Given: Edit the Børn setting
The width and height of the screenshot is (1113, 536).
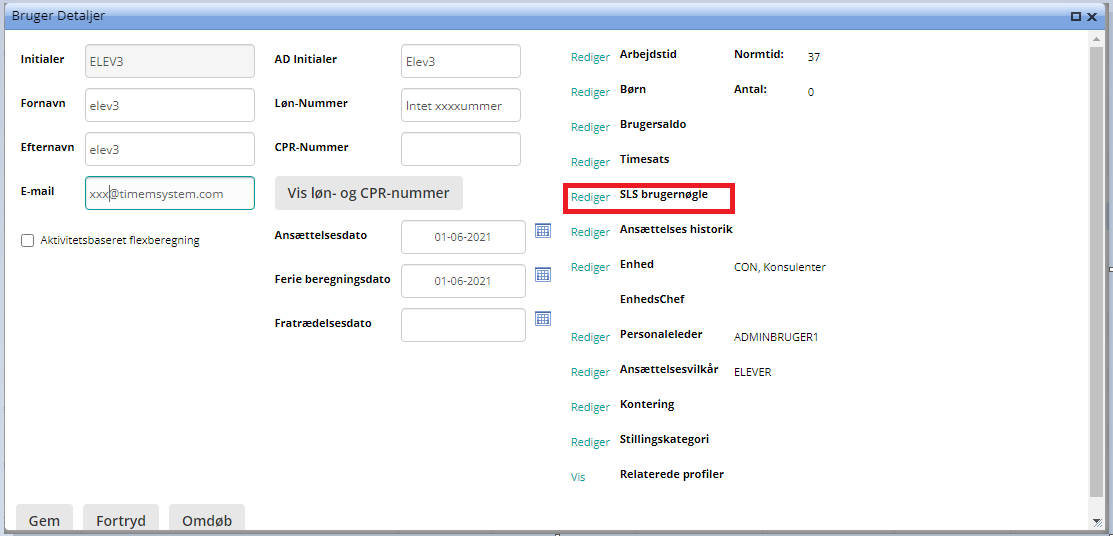Looking at the screenshot, I should coord(590,92).
